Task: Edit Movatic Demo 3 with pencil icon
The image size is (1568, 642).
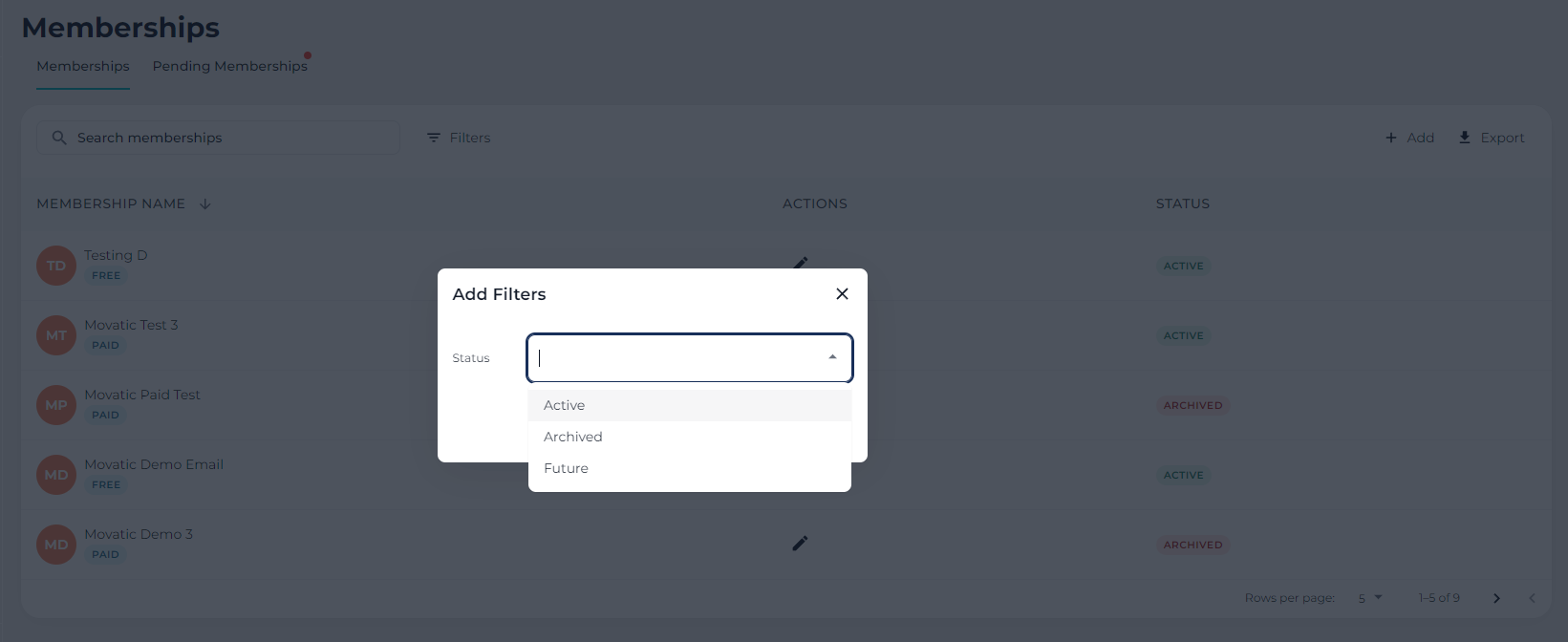Action: 800,544
